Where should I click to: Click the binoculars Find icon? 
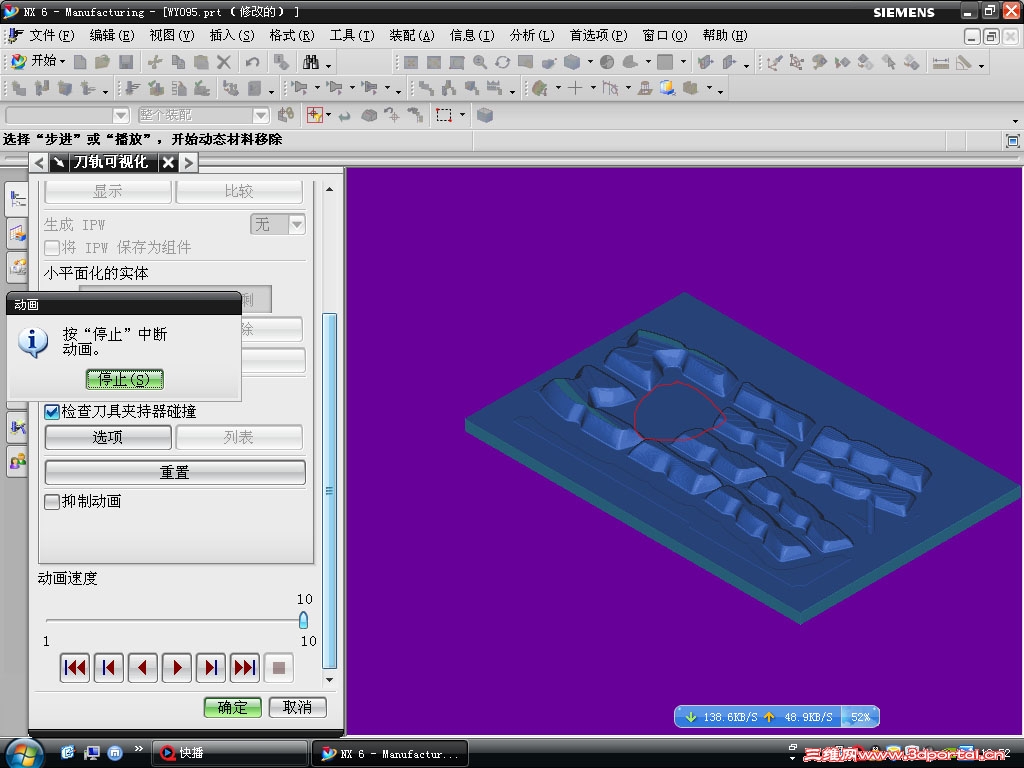[311, 62]
